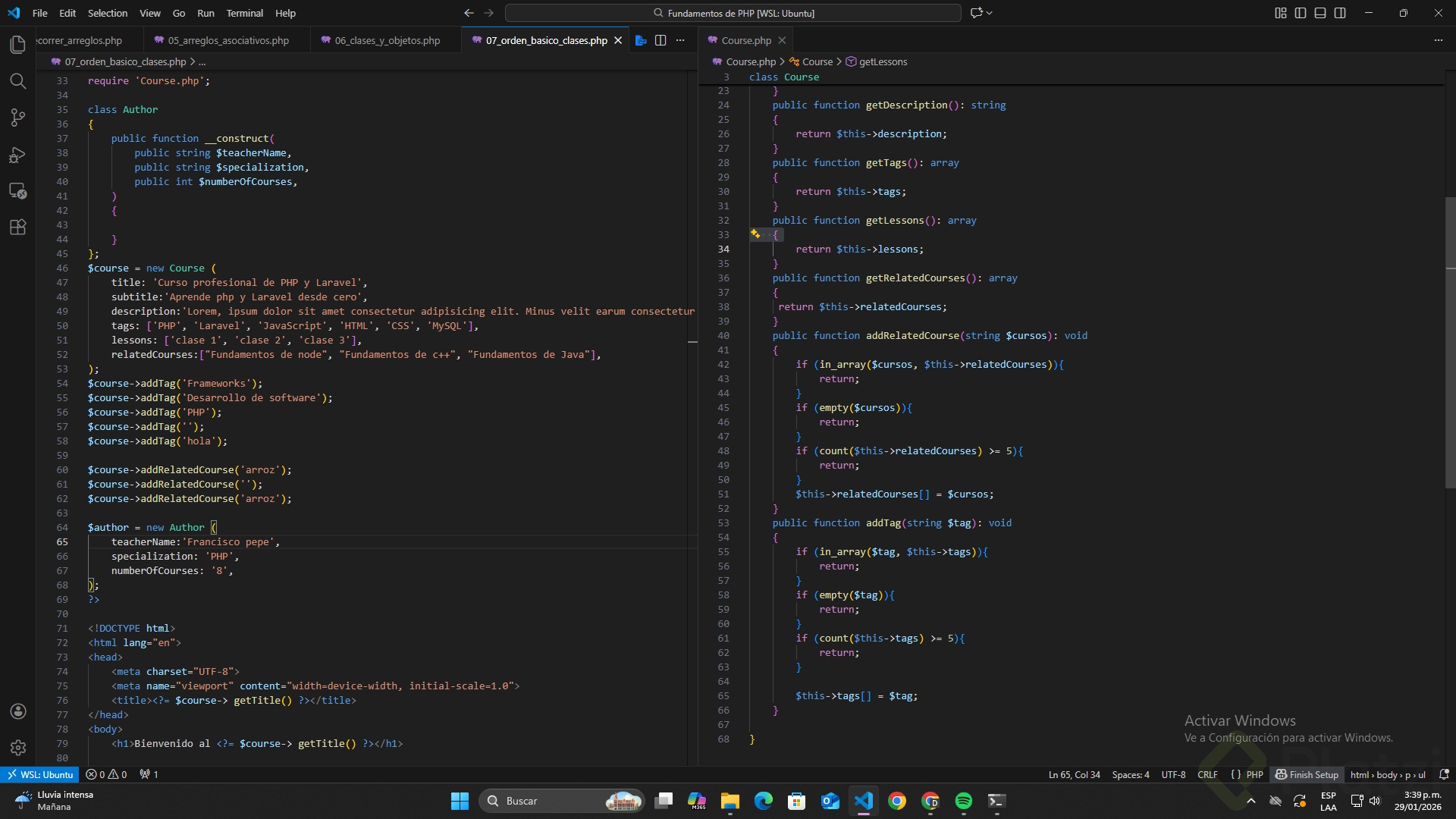1456x819 pixels.
Task: Open the Search view in activity bar
Action: (x=17, y=81)
